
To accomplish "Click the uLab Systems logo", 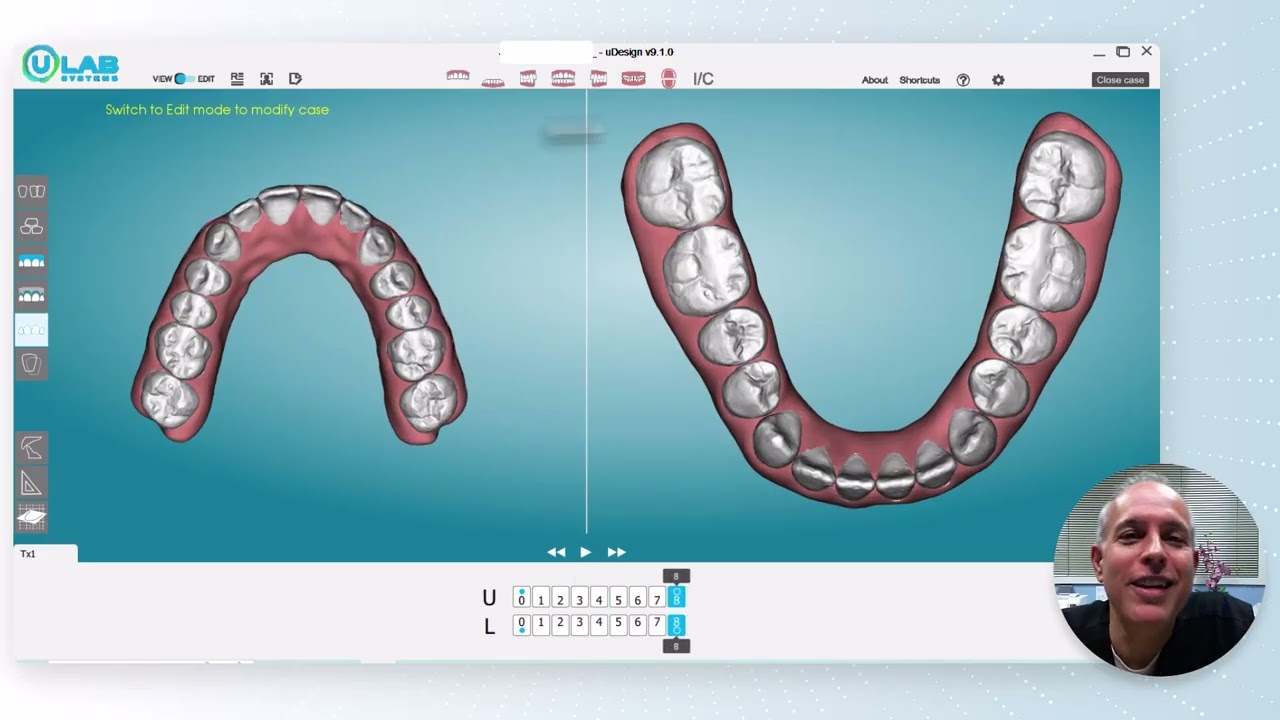I will pyautogui.click(x=70, y=65).
